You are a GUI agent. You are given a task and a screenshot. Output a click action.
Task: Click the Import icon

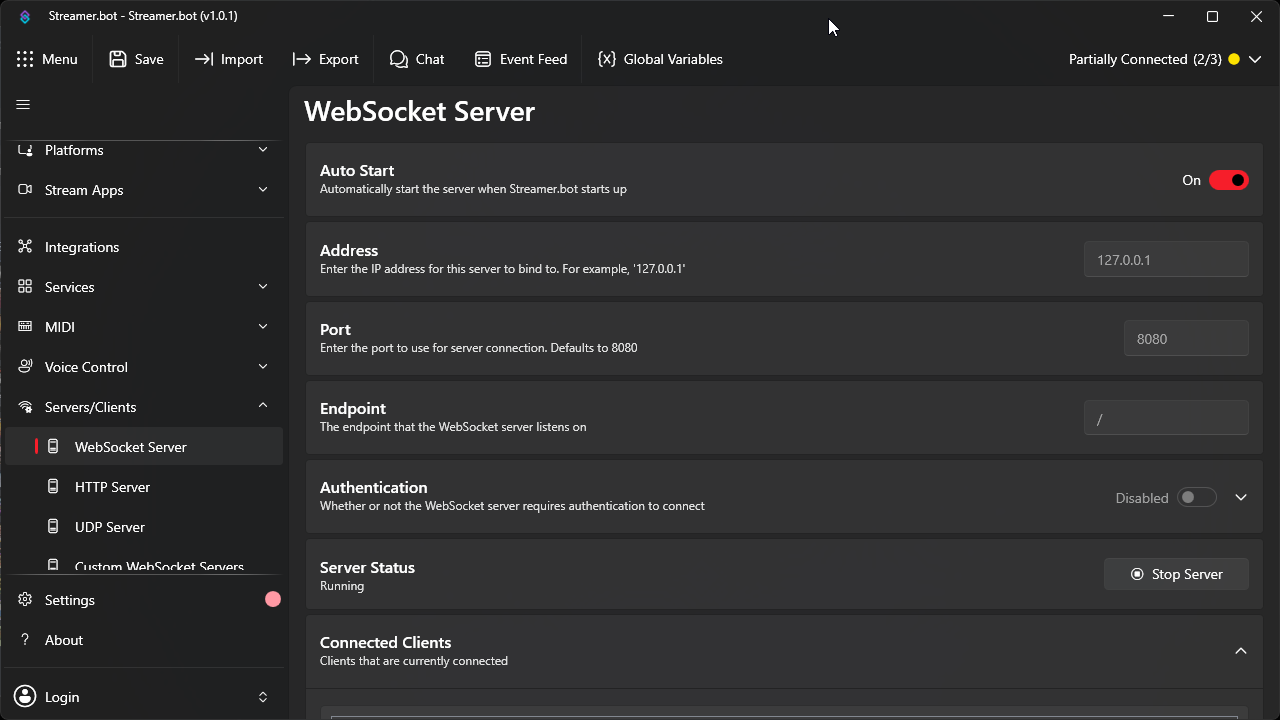(x=204, y=59)
